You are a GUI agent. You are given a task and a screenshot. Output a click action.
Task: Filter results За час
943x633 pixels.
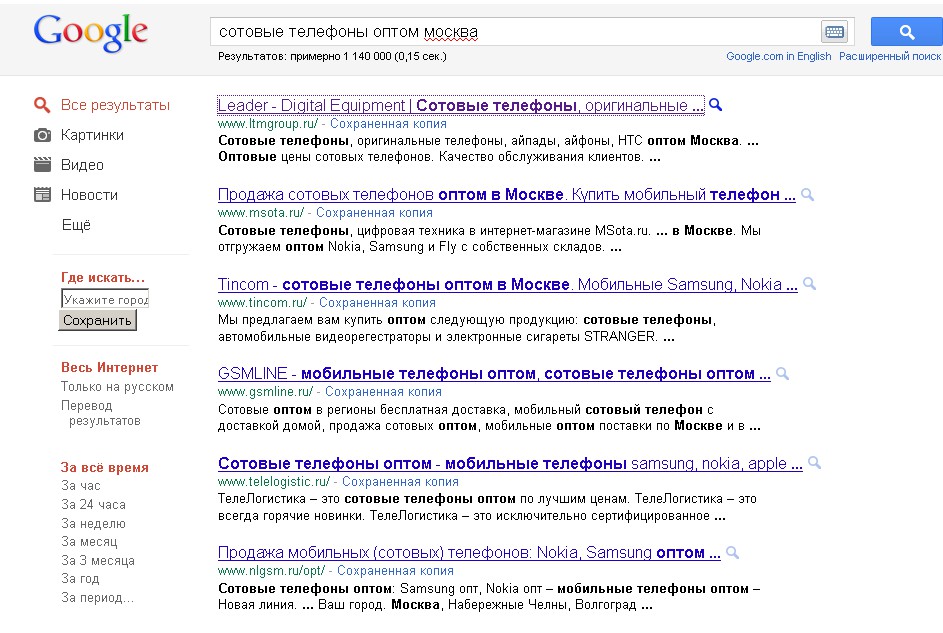tap(81, 486)
